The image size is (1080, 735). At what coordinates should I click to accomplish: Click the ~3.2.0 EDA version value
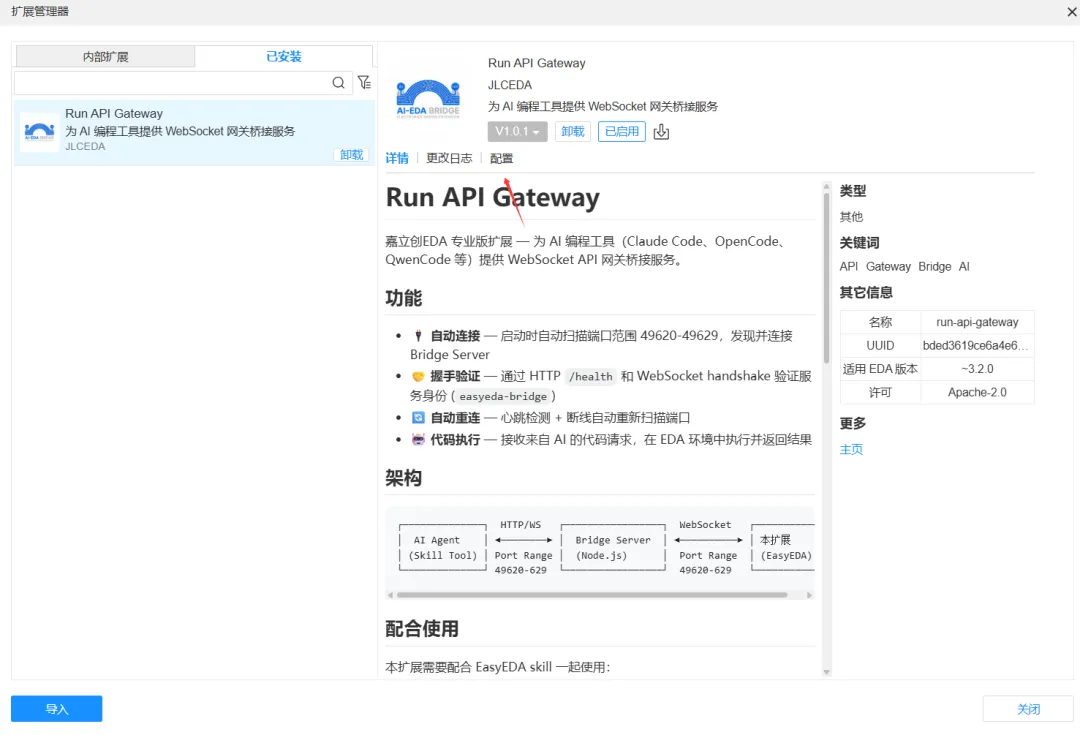[x=977, y=369]
